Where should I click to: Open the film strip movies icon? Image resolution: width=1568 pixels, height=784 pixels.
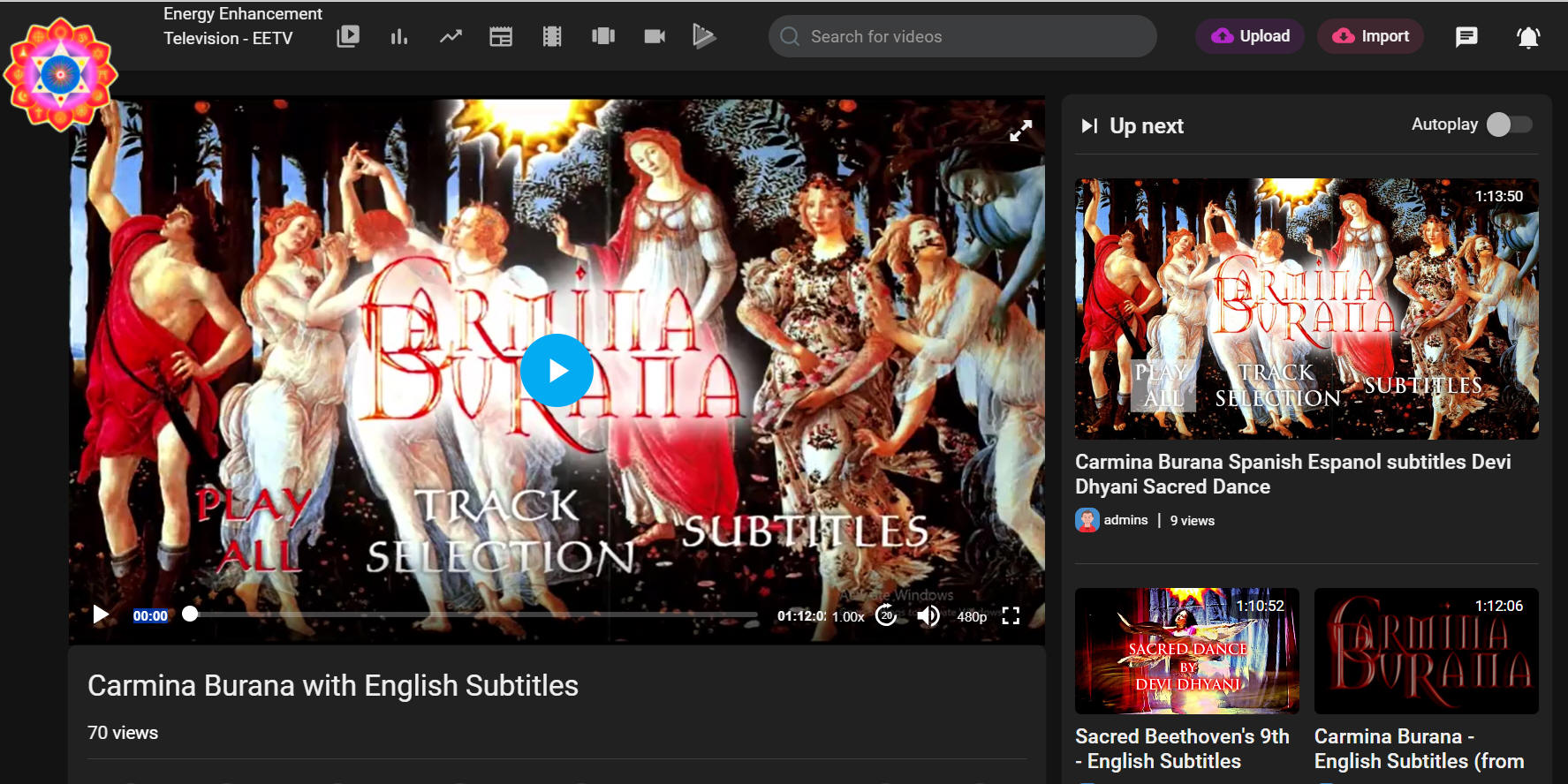552,36
